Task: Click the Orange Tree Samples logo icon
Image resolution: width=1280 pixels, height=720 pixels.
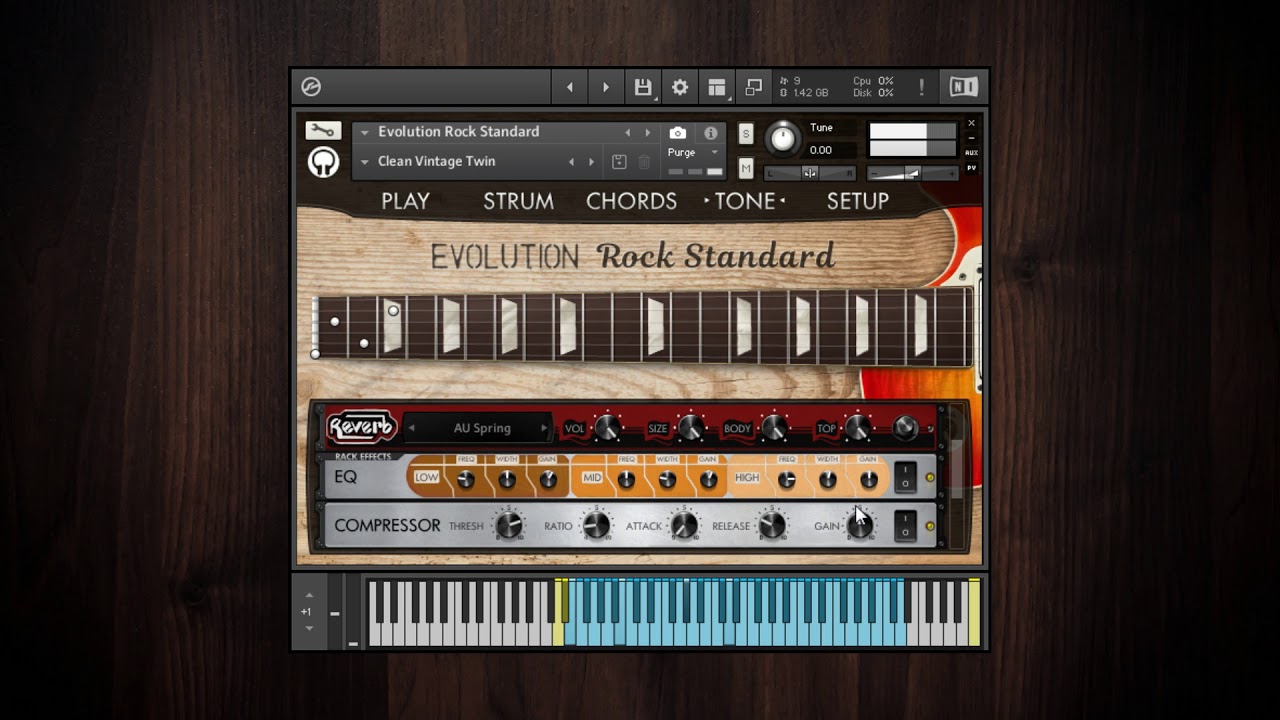Action: click(x=323, y=162)
